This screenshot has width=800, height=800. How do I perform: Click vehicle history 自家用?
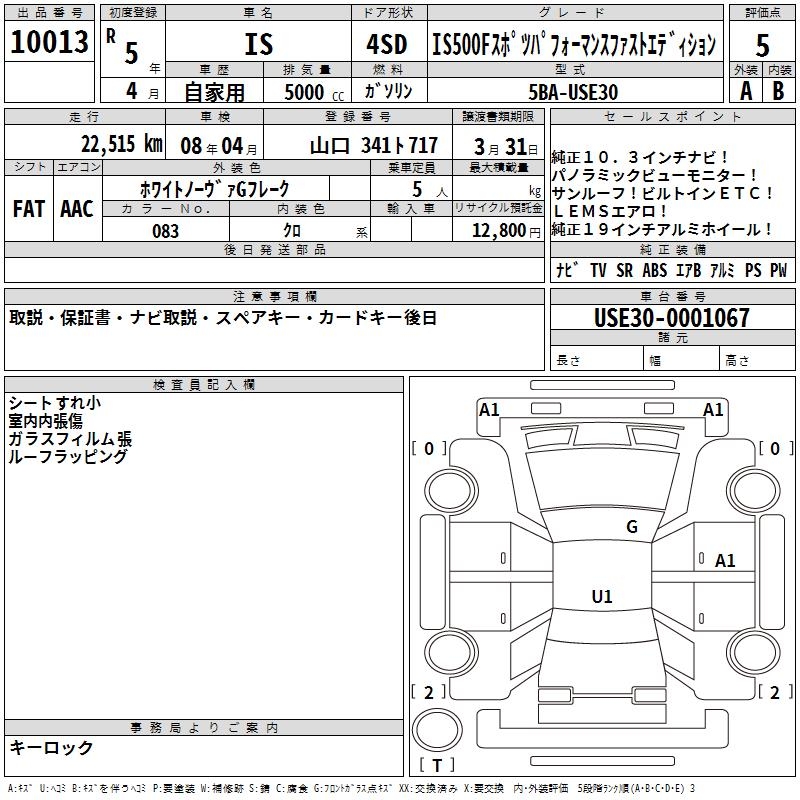[x=214, y=92]
